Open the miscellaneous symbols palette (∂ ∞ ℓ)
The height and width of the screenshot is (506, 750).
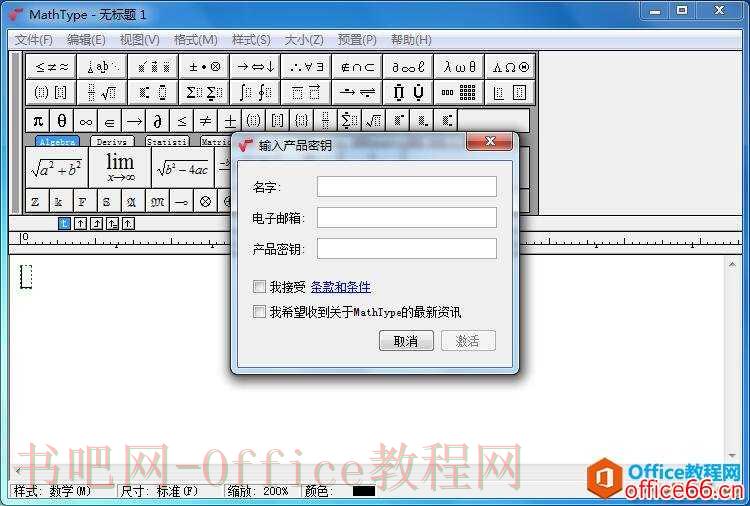tap(408, 67)
